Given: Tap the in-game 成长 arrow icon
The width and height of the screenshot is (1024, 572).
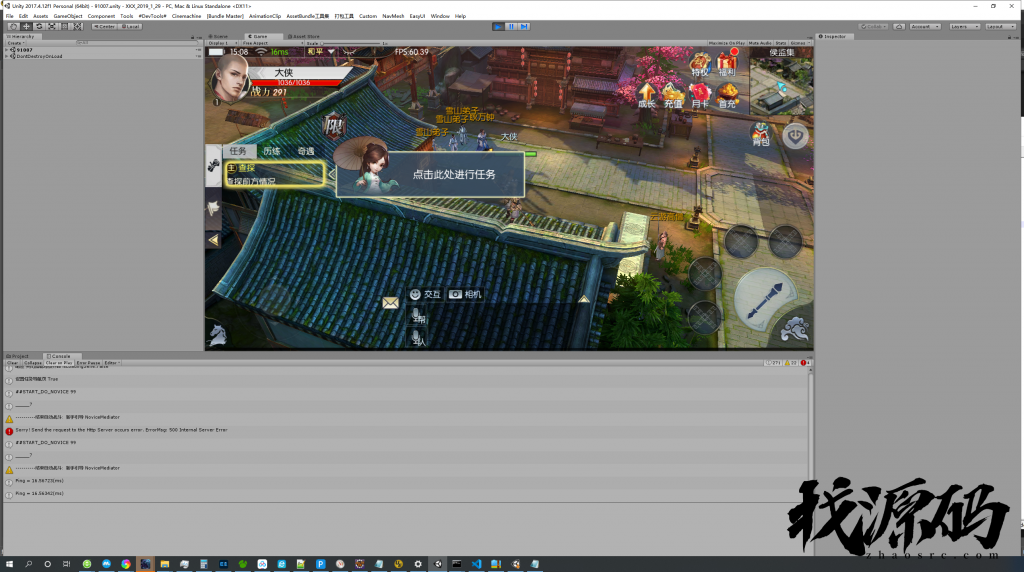Looking at the screenshot, I should point(646,95).
